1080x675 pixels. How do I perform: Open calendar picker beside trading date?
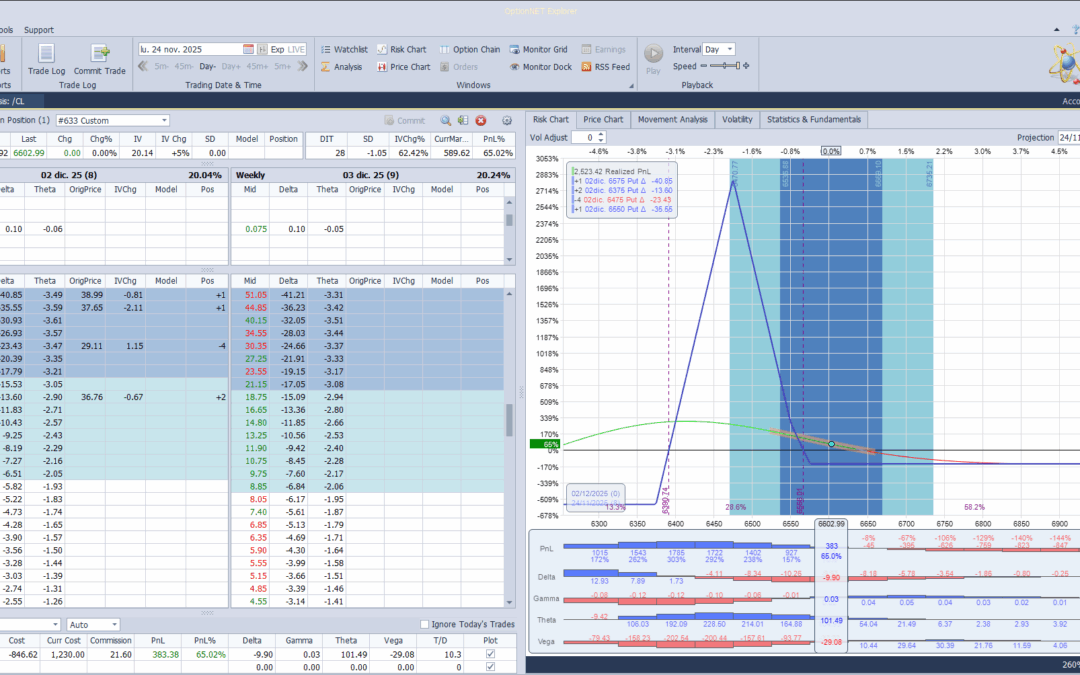coord(248,49)
